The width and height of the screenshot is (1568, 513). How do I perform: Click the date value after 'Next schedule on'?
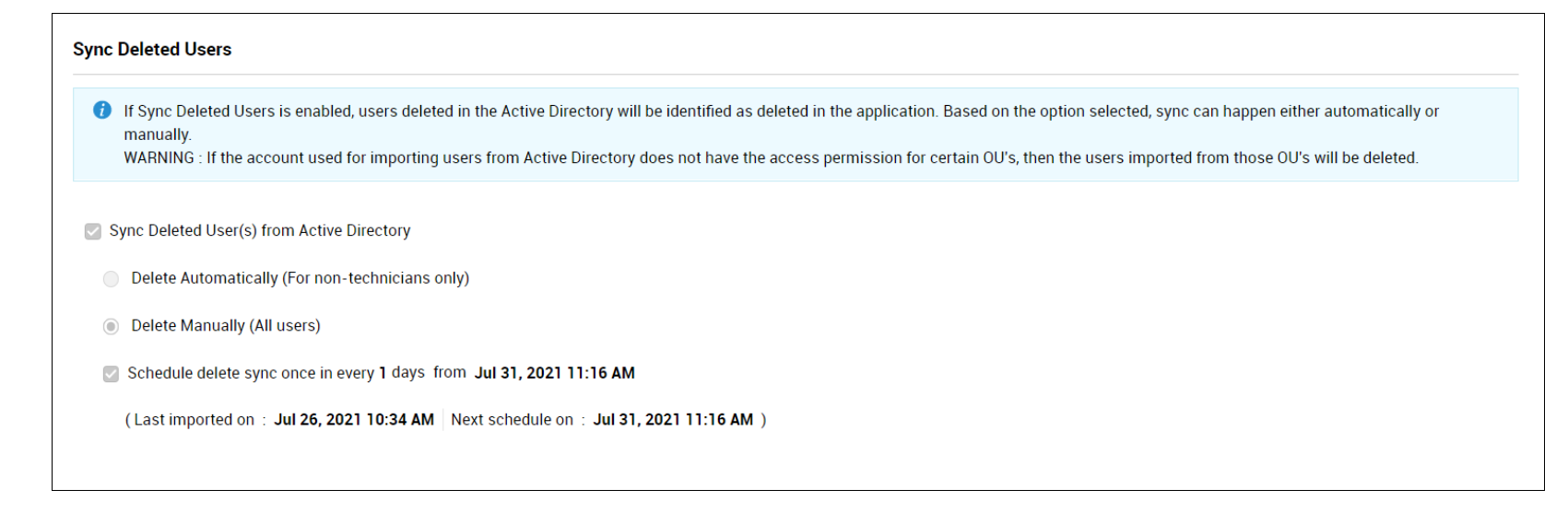[673, 420]
